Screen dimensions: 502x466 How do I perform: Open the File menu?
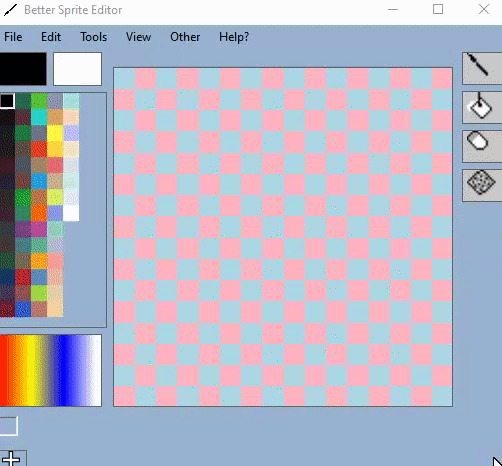(x=13, y=37)
